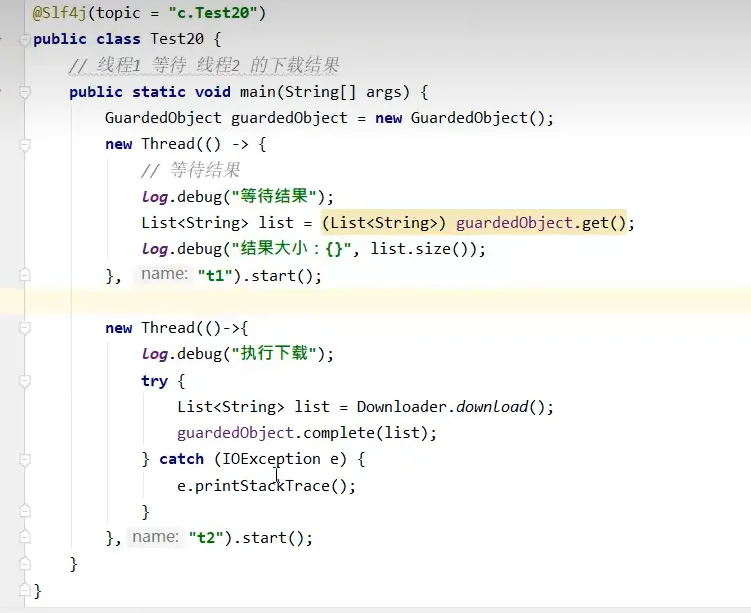Collapse the Test20 class fold marker
This screenshot has width=751, height=613.
point(24,40)
